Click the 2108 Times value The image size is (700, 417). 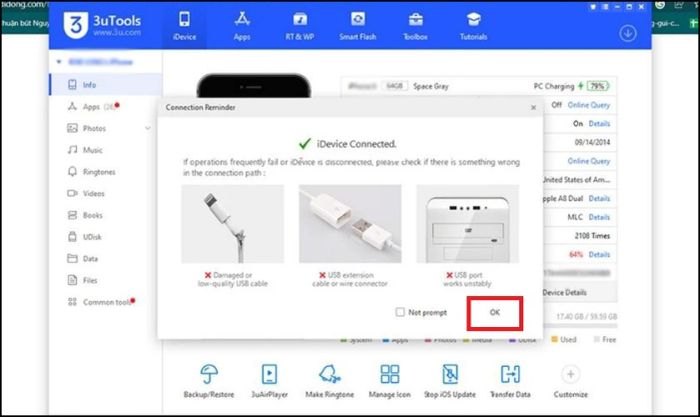[592, 236]
